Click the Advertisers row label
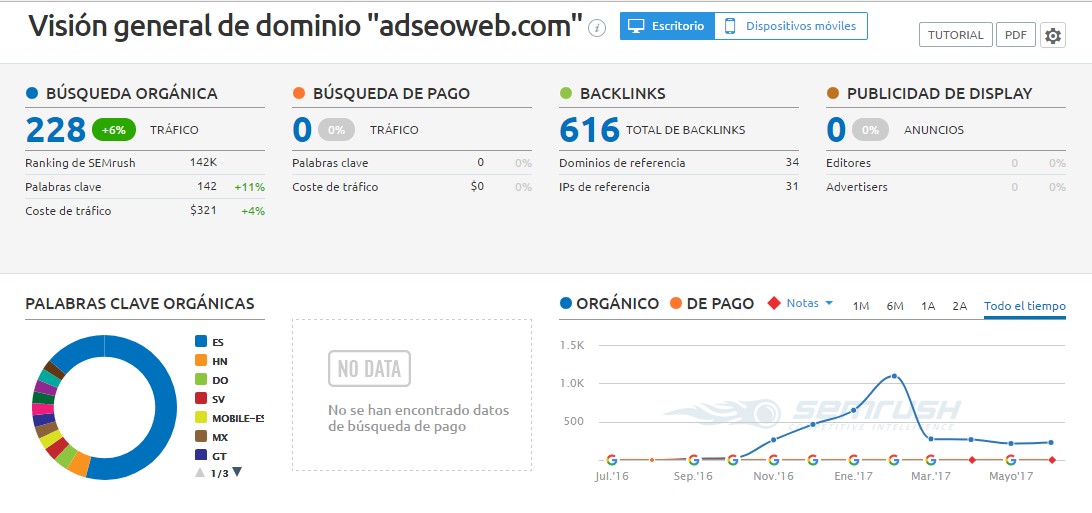The height and width of the screenshot is (513, 1092). tap(857, 187)
